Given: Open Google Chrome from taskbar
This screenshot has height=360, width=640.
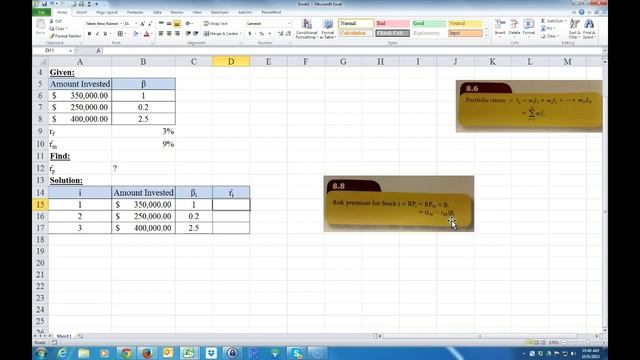Looking at the screenshot, I should click(x=126, y=353).
